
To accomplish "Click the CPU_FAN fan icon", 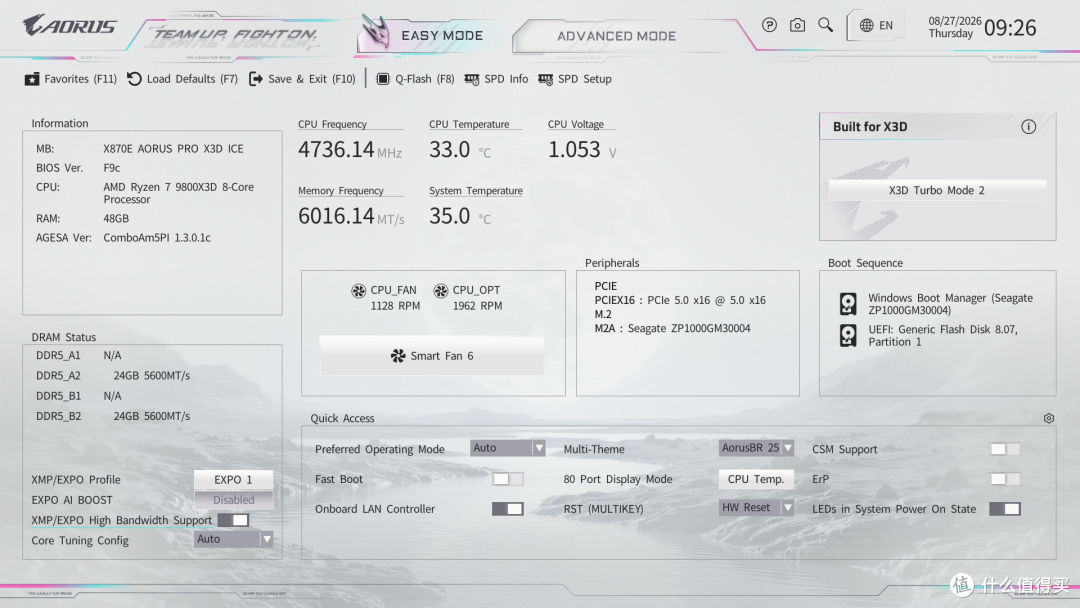I will point(359,291).
